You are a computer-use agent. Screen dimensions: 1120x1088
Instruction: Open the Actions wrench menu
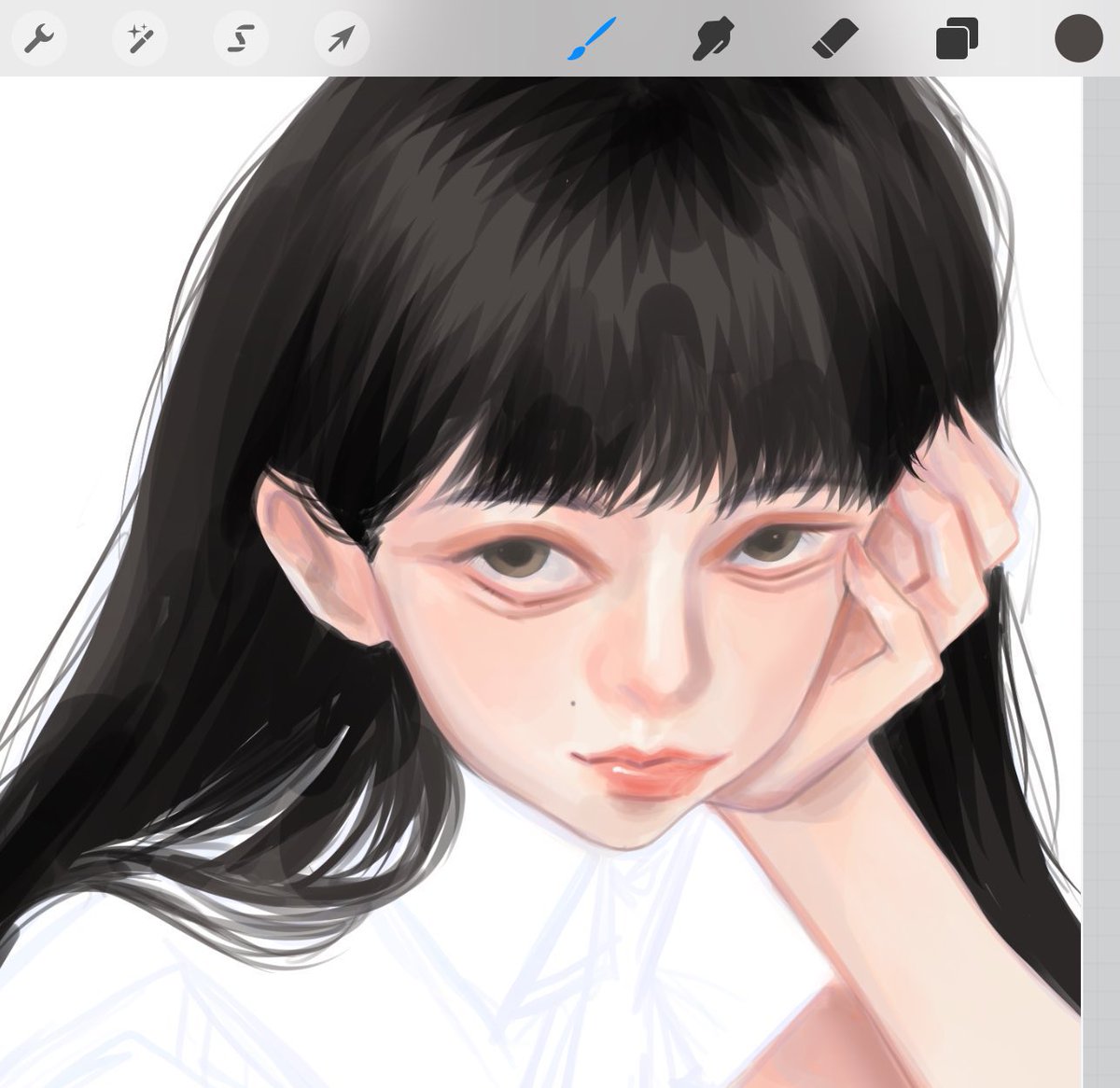click(x=38, y=39)
